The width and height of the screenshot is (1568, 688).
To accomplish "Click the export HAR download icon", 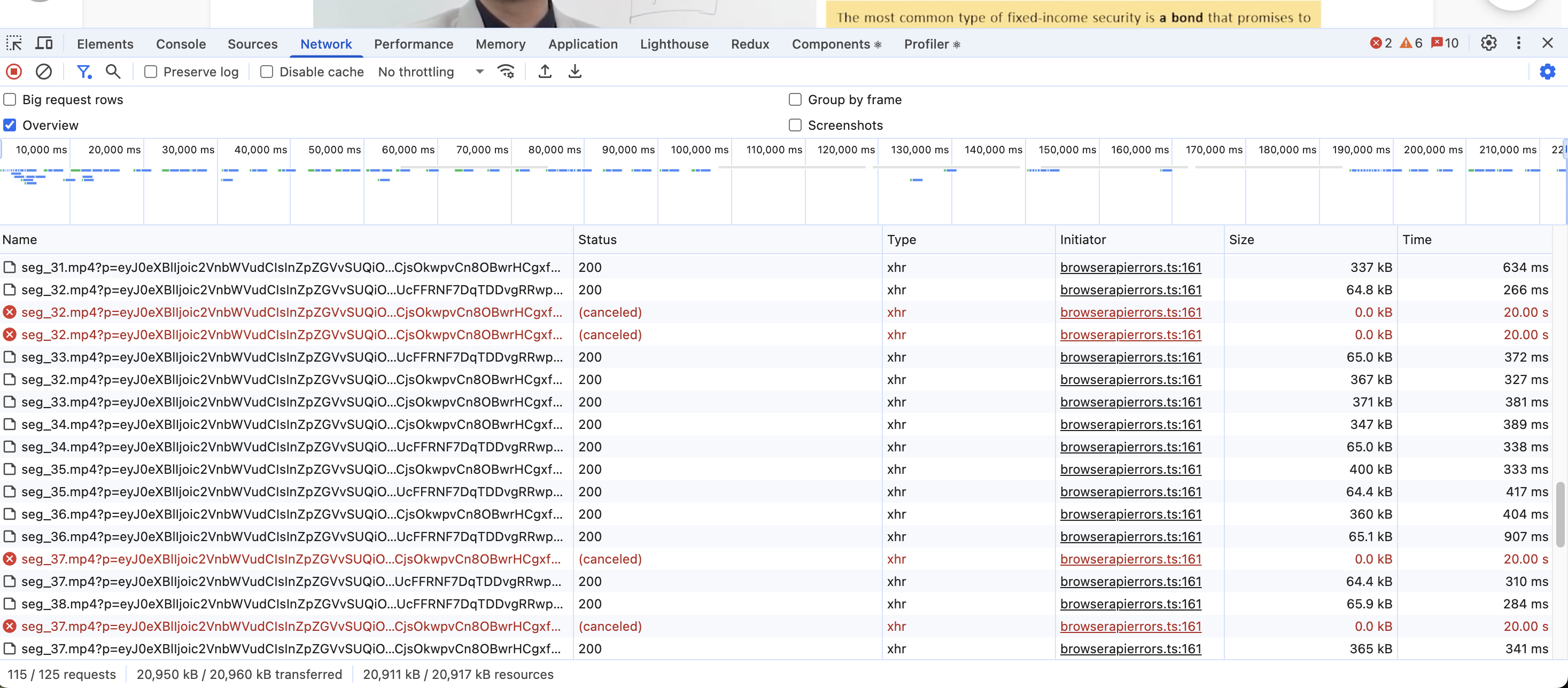I will (575, 72).
